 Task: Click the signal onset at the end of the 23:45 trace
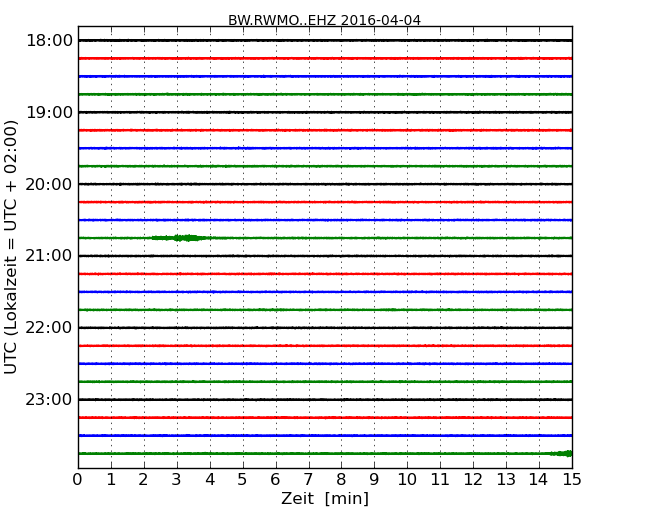click(561, 453)
